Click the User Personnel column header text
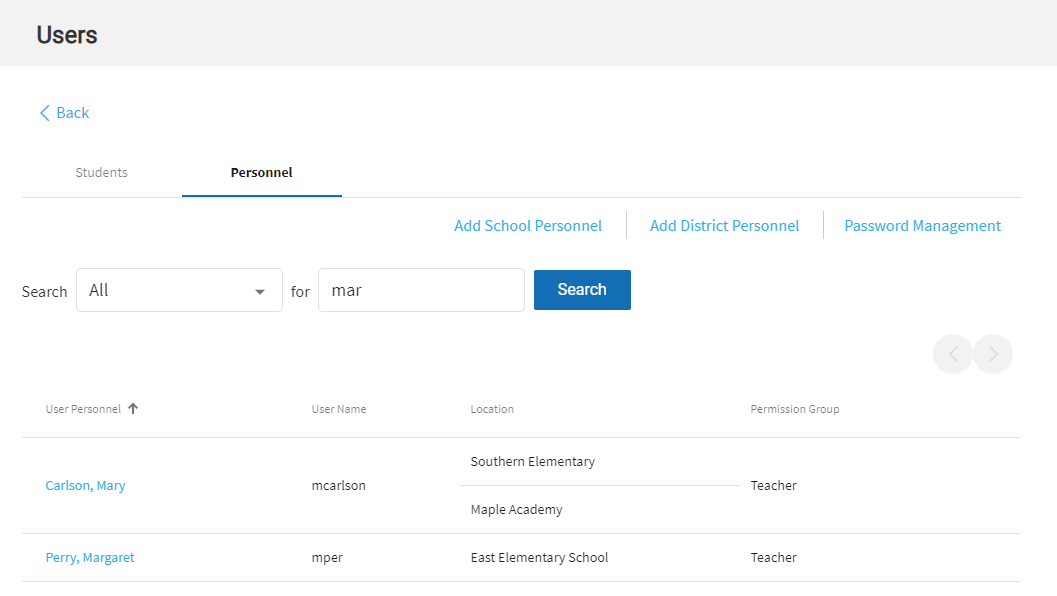Image resolution: width=1057 pixels, height=596 pixels. click(83, 409)
